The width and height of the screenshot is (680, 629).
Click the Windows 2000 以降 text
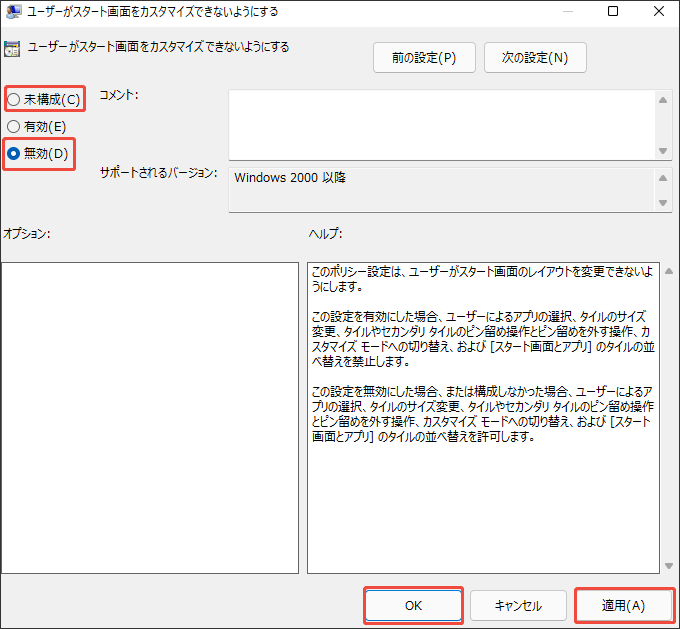coord(290,177)
